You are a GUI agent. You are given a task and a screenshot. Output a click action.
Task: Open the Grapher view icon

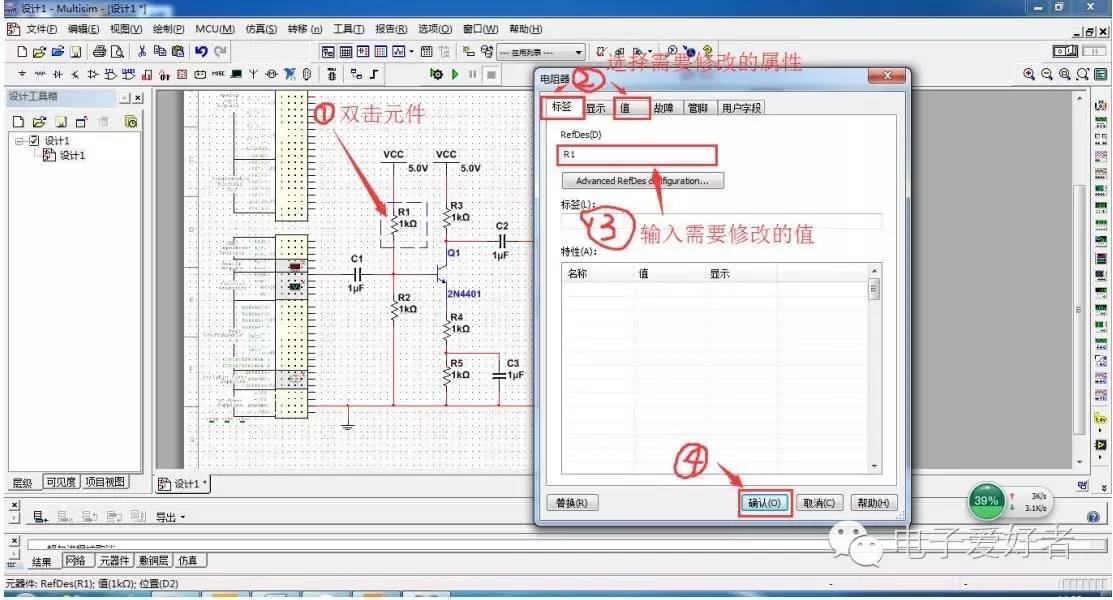pos(399,51)
